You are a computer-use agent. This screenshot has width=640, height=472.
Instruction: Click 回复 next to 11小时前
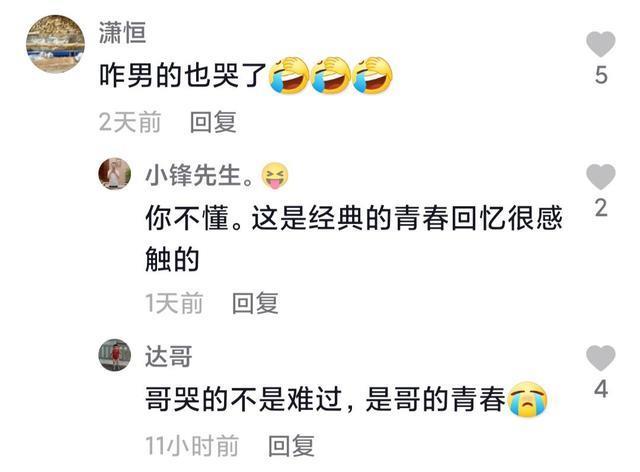[291, 445]
